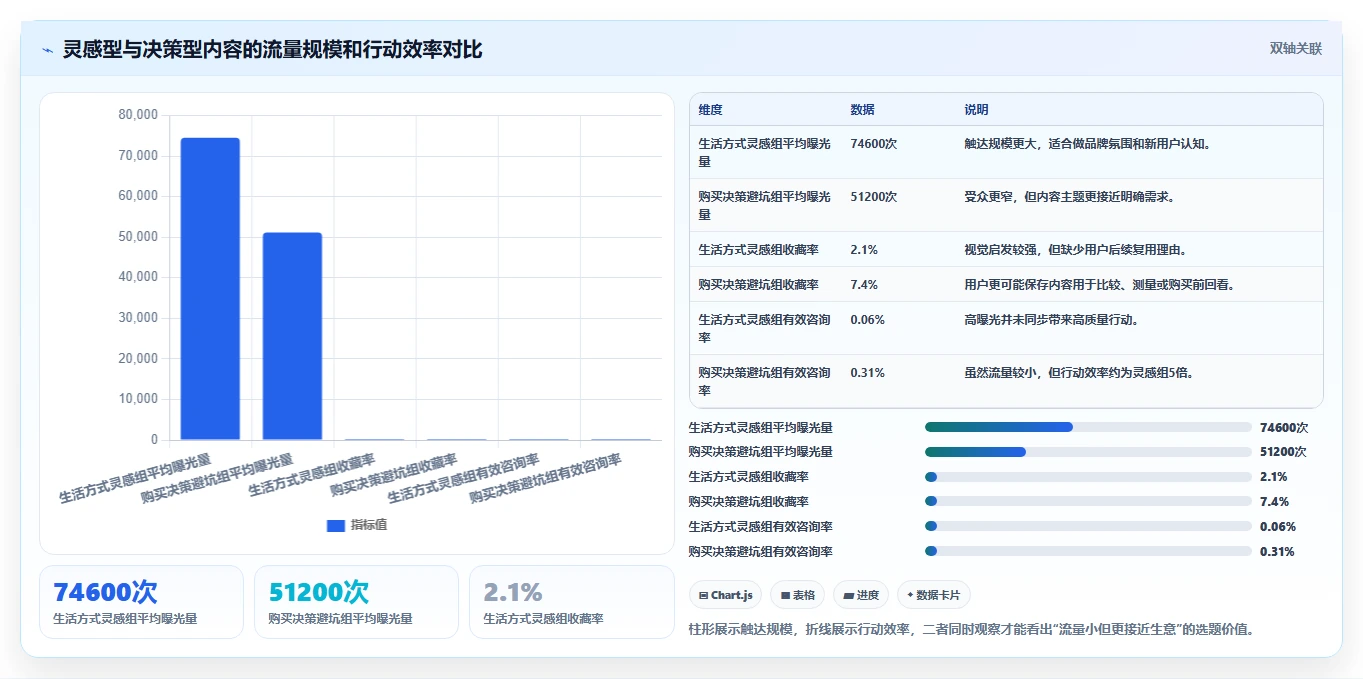The image size is (1363, 679).
Task: Click the table row label 购买决策避坑组收藏率
Action: point(758,285)
